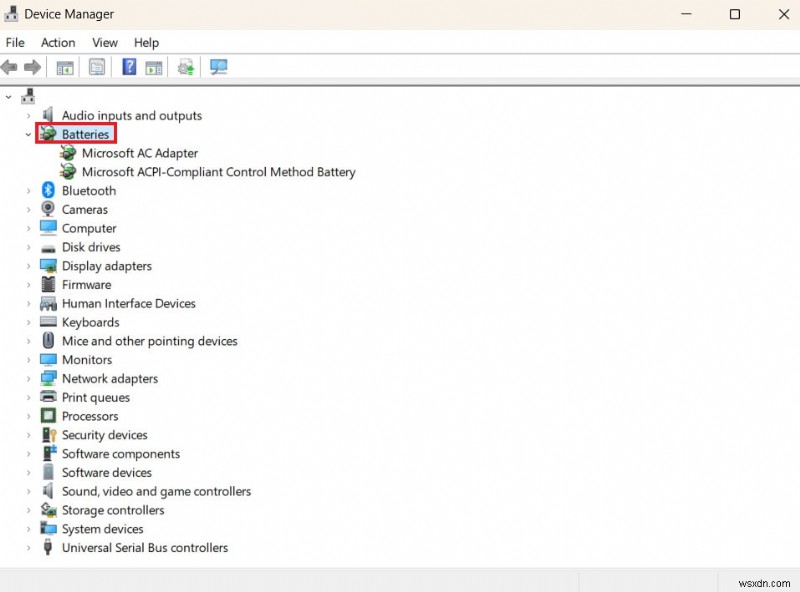Viewport: 800px width, 592px height.
Task: Expand the Sound, video and game controllers
Action: click(28, 491)
